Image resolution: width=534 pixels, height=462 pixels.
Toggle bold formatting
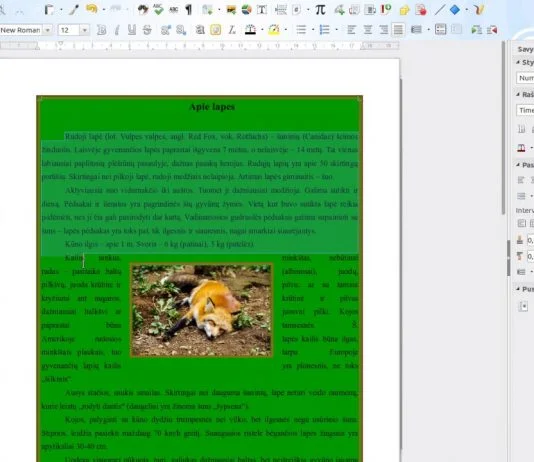point(101,30)
